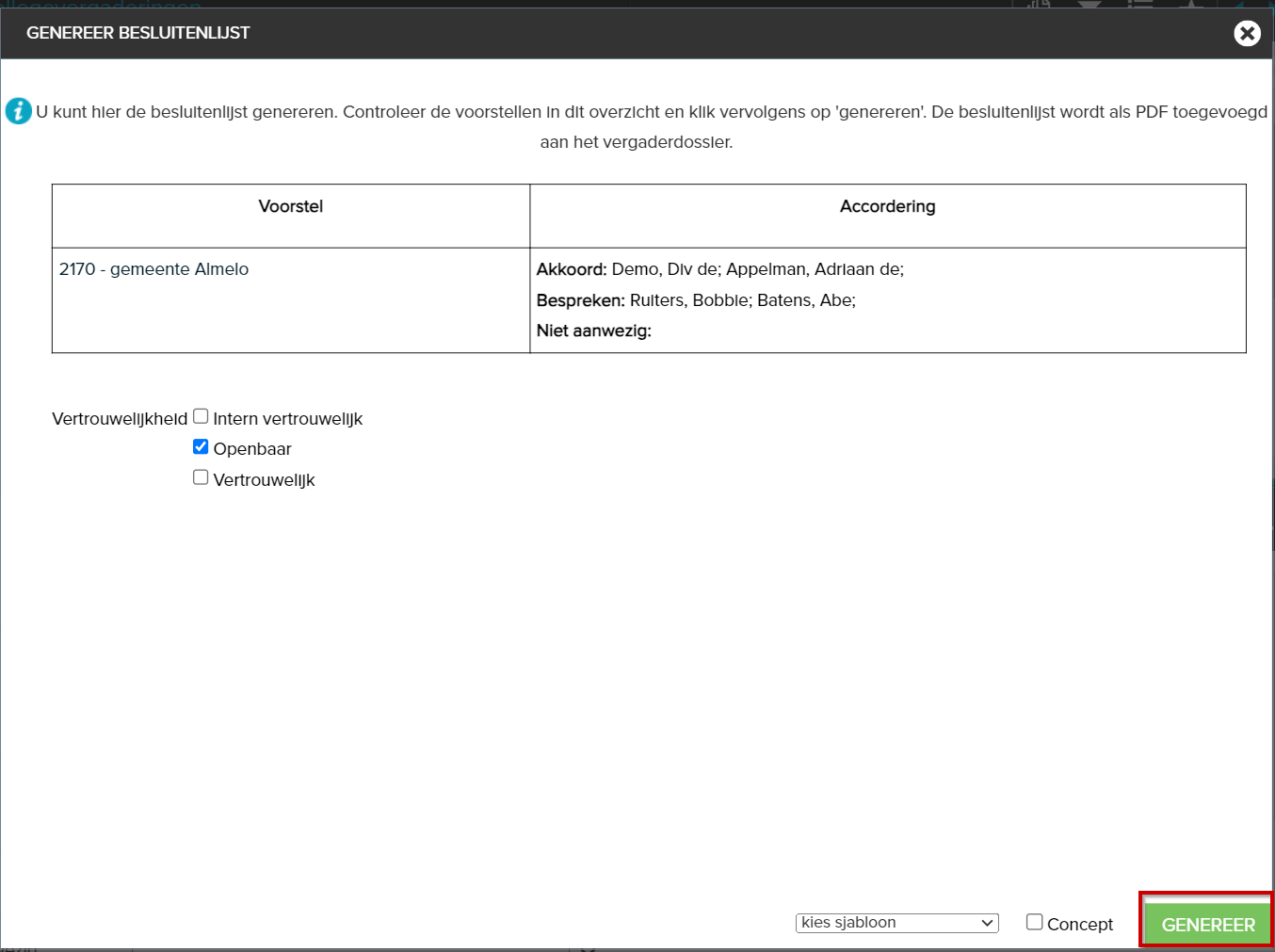1275x952 pixels.
Task: Click the blue info icon
Action: (18, 111)
